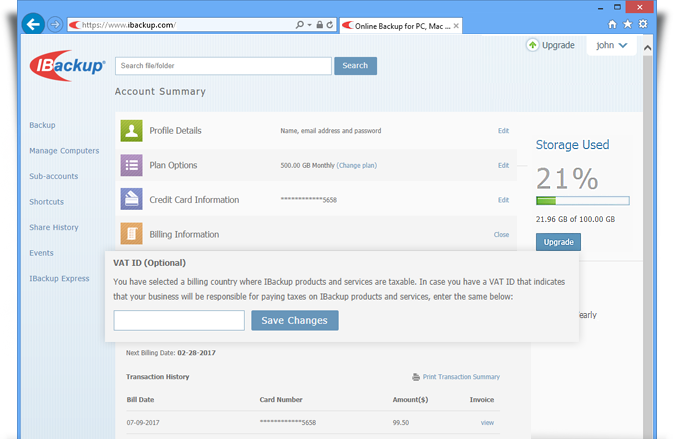Image resolution: width=674 pixels, height=439 pixels.
Task: Click the blue Upgrade button under storage
Action: coord(558,242)
